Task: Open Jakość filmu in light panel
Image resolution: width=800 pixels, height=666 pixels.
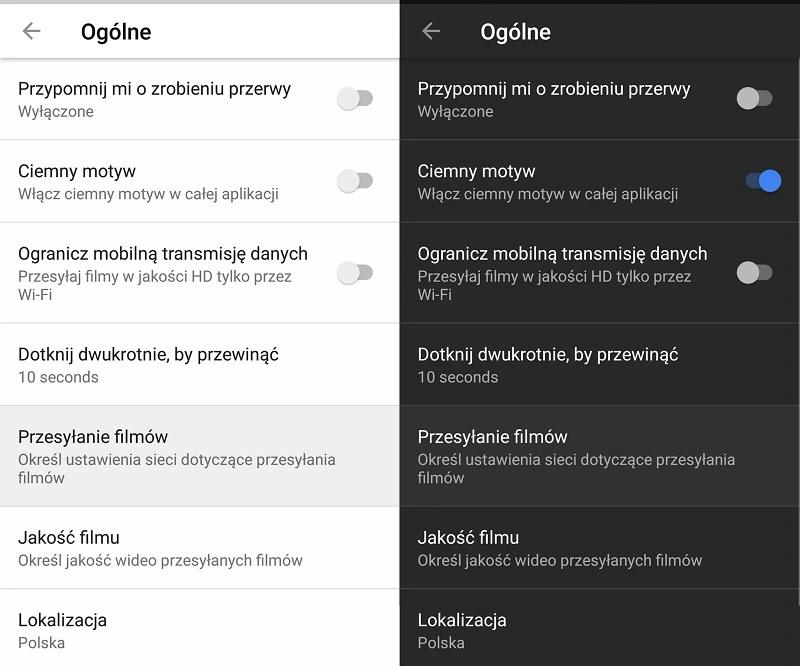Action: (160, 547)
